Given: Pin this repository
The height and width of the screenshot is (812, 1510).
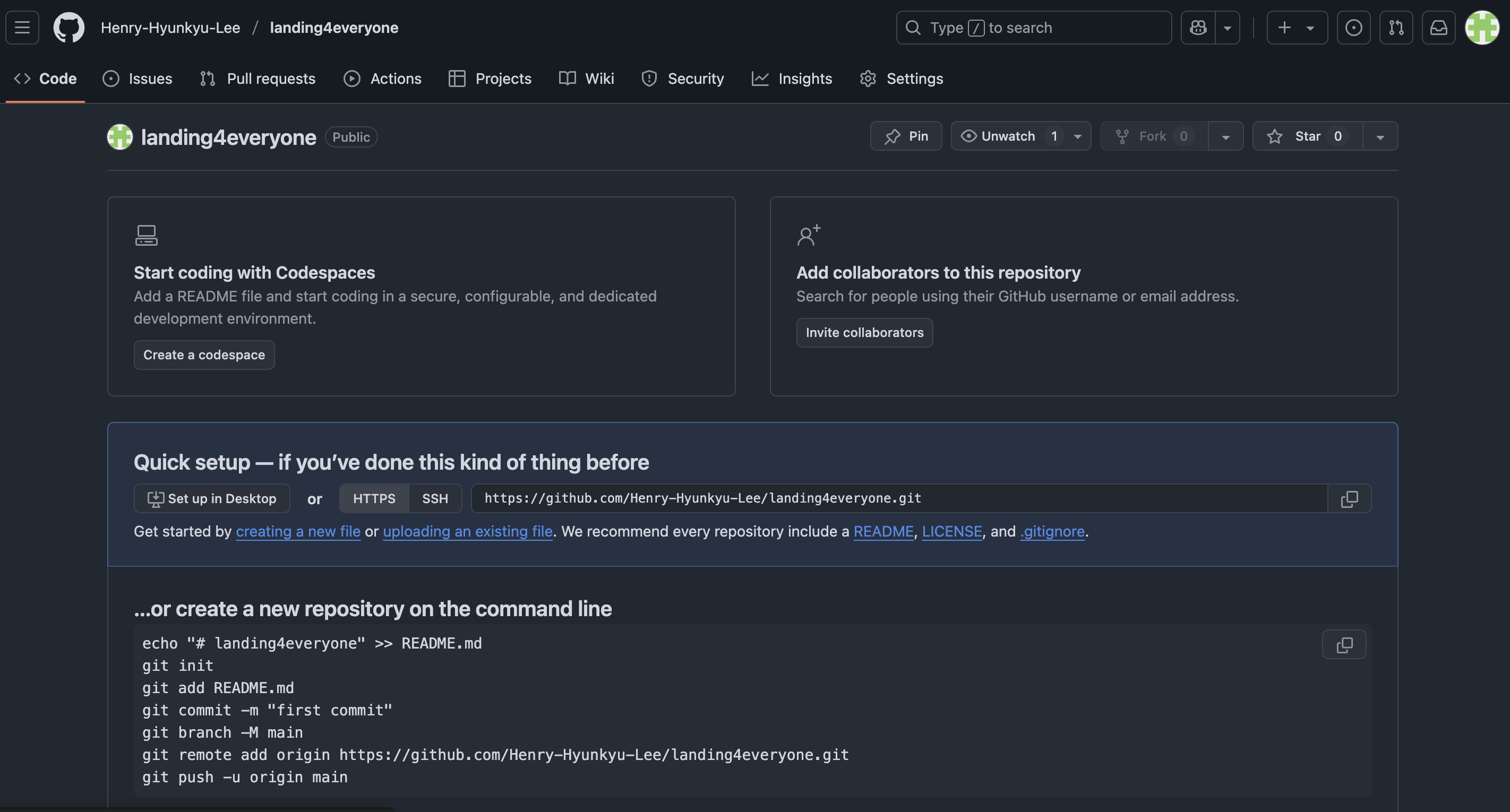Looking at the screenshot, I should coord(906,136).
